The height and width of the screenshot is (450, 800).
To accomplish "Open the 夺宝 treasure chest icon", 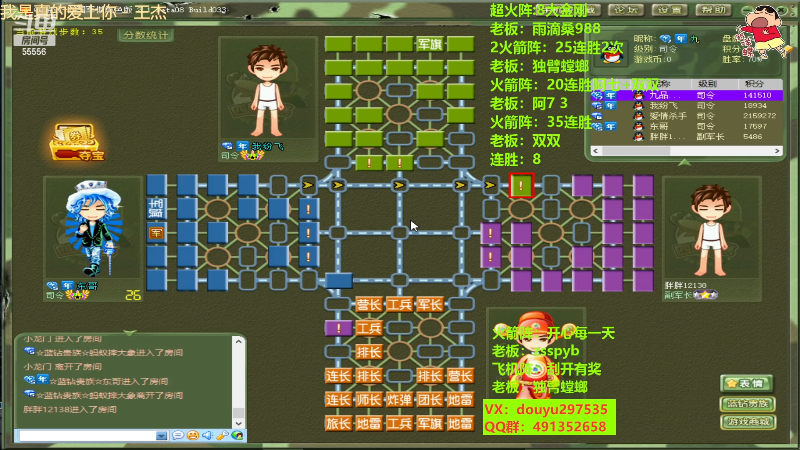I will coord(76,143).
